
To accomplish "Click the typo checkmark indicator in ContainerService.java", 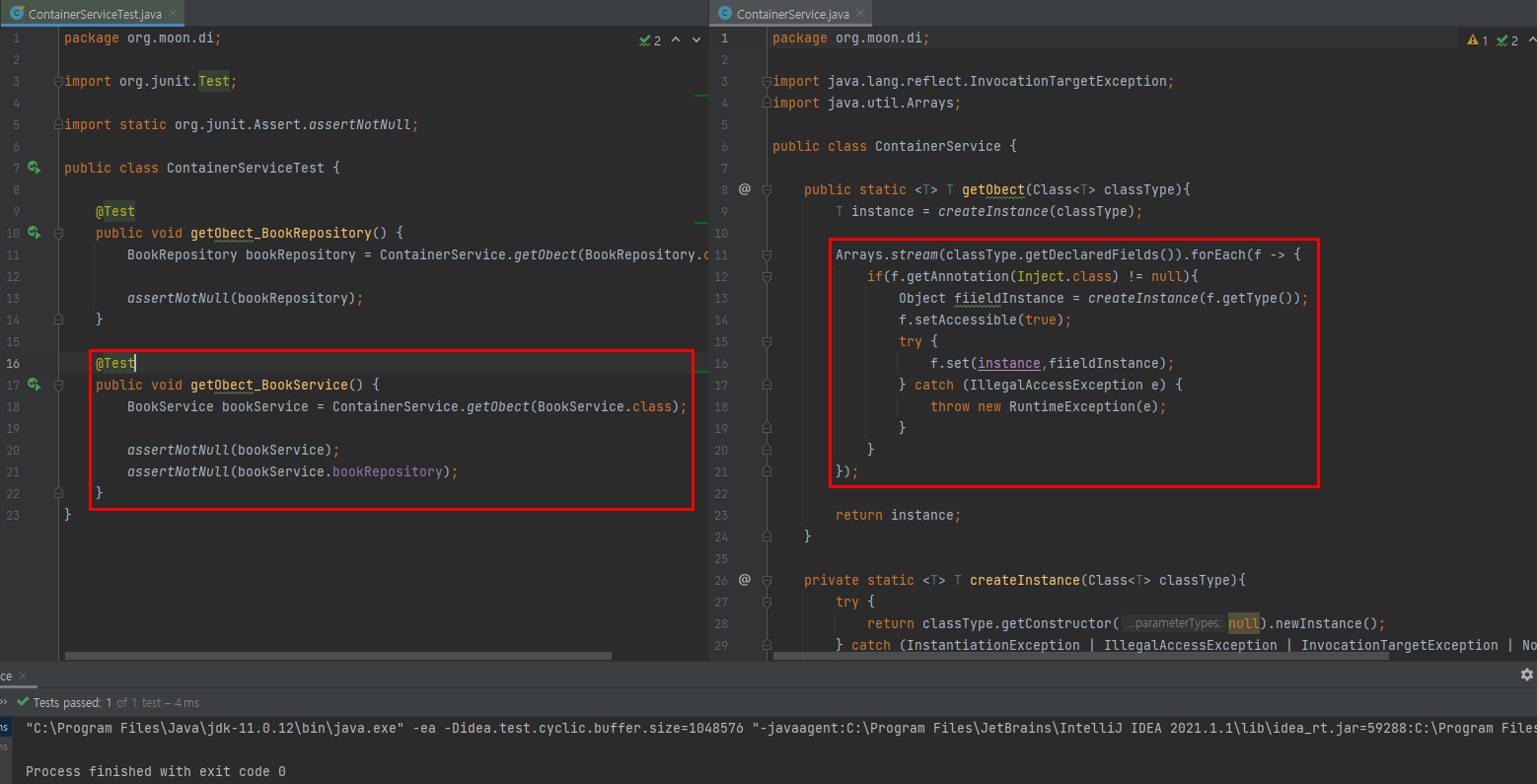I will click(1507, 40).
